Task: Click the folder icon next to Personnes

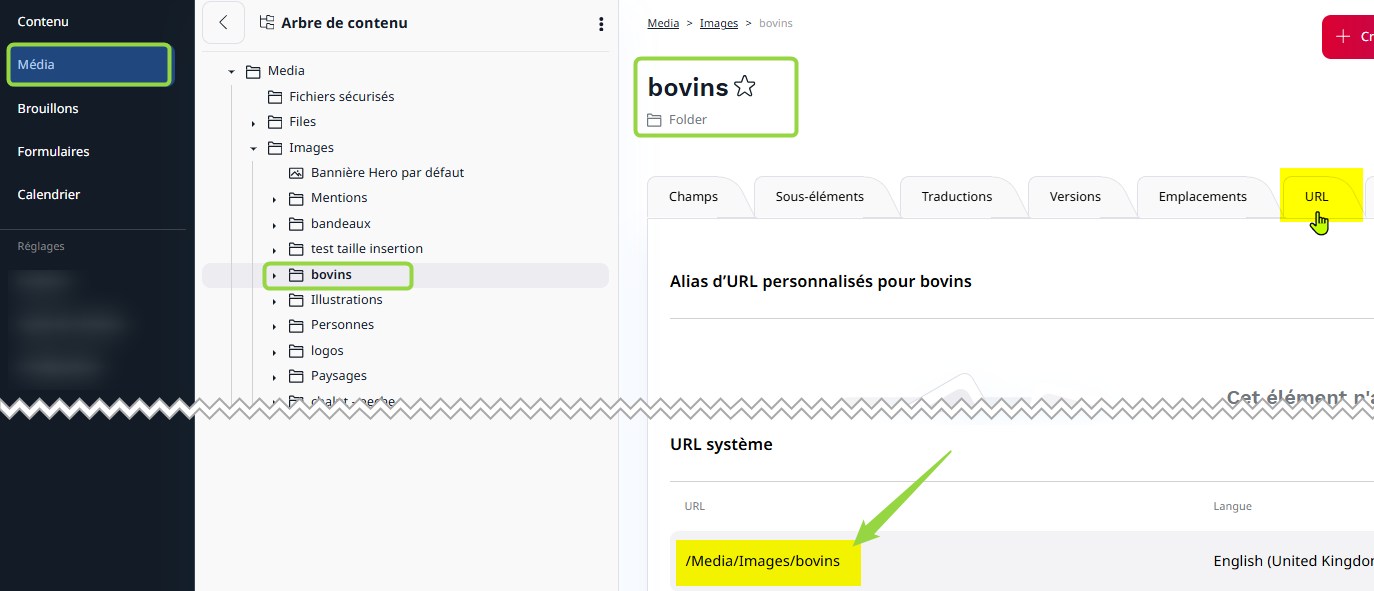Action: [x=296, y=325]
